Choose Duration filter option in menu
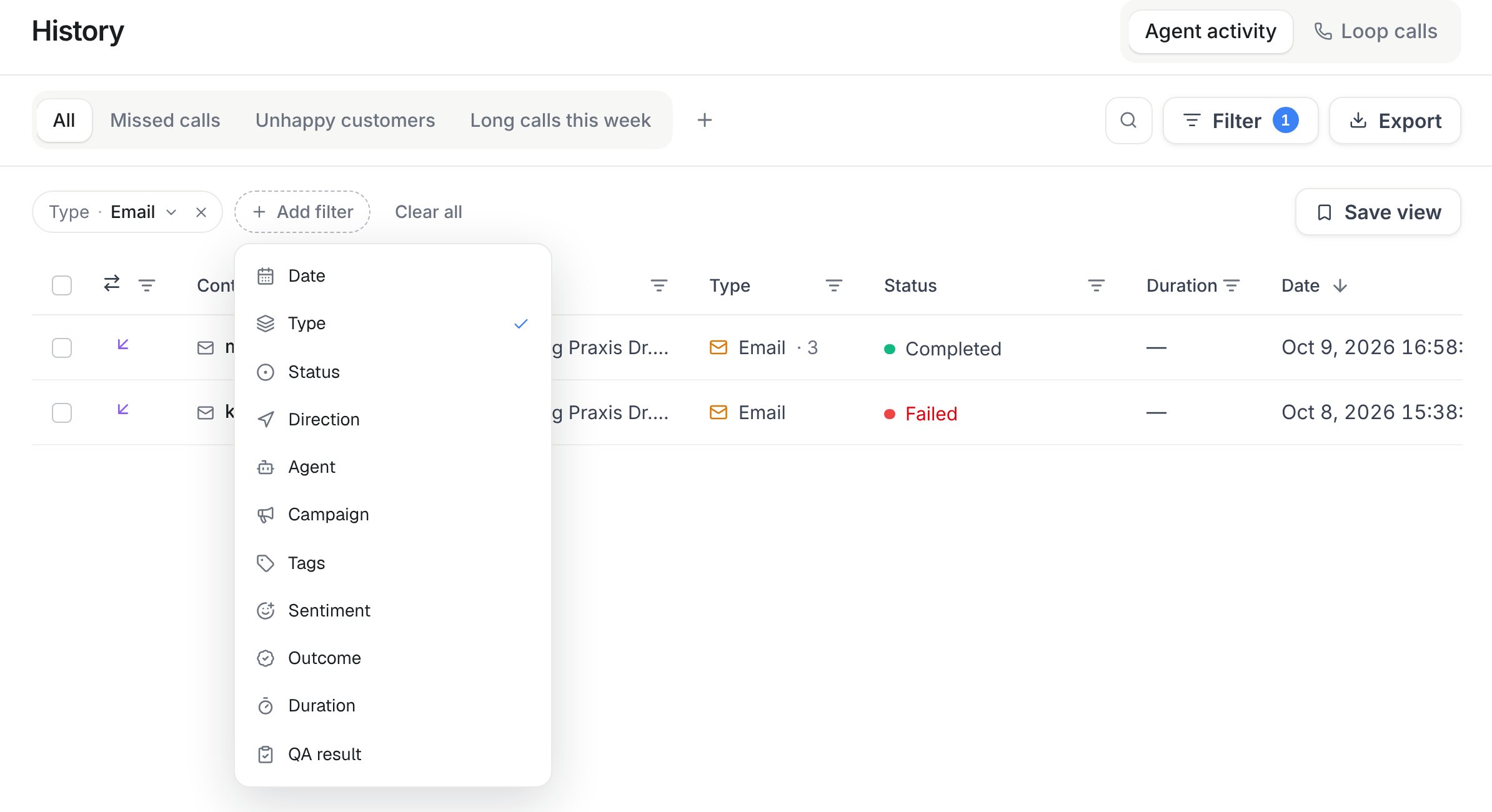Viewport: 1492px width, 812px height. point(393,706)
